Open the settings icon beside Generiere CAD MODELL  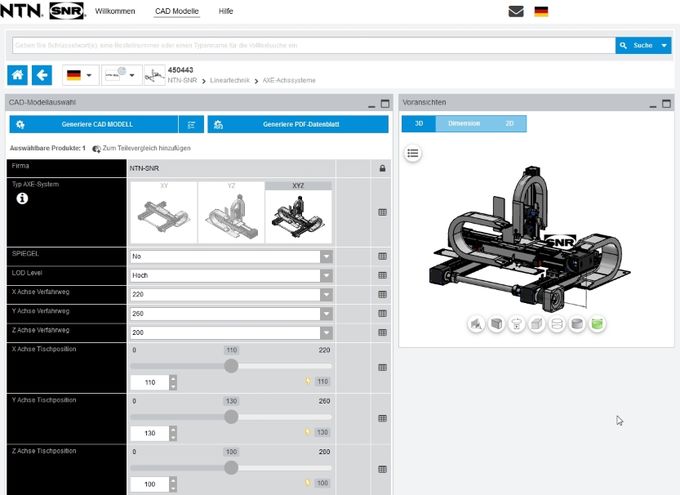point(192,124)
